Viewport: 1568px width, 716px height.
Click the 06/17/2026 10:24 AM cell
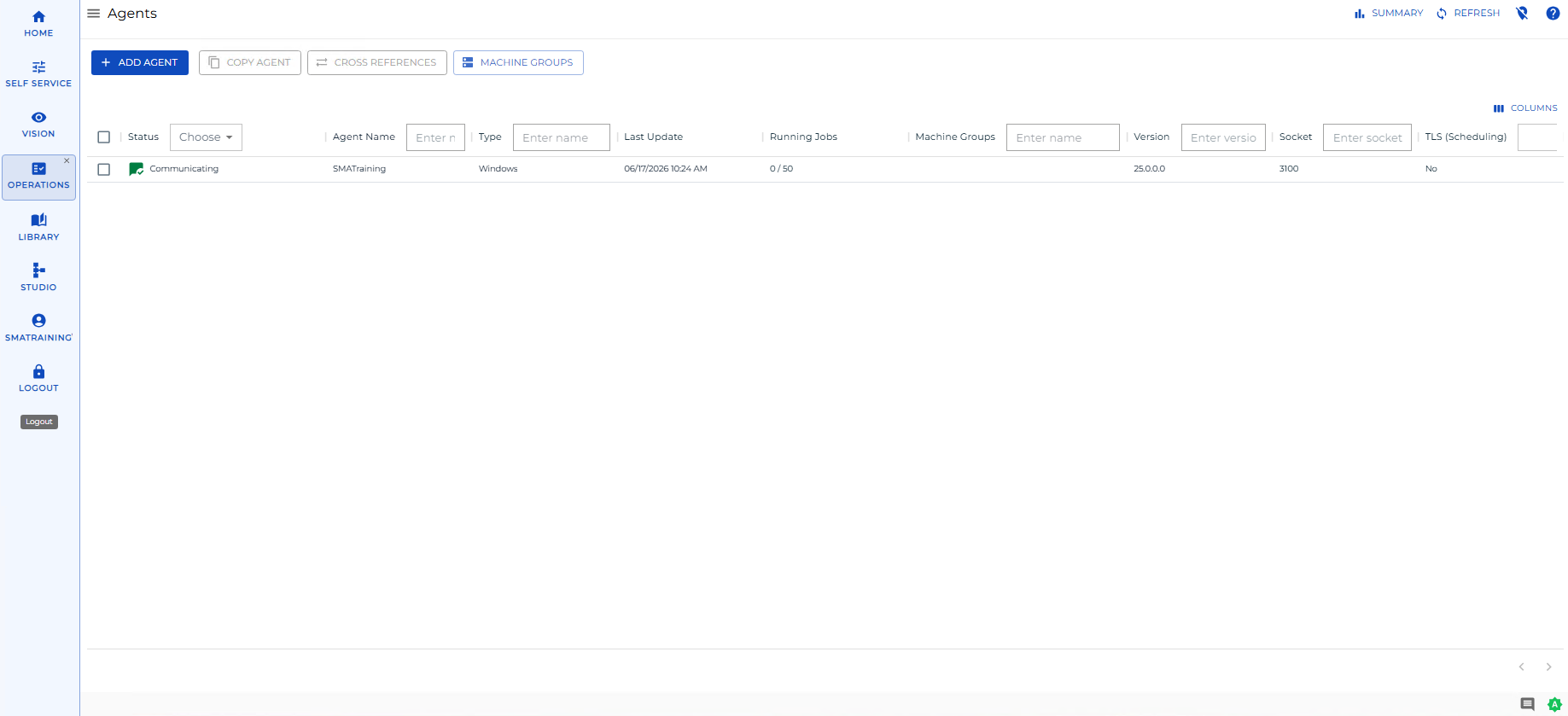pos(666,169)
